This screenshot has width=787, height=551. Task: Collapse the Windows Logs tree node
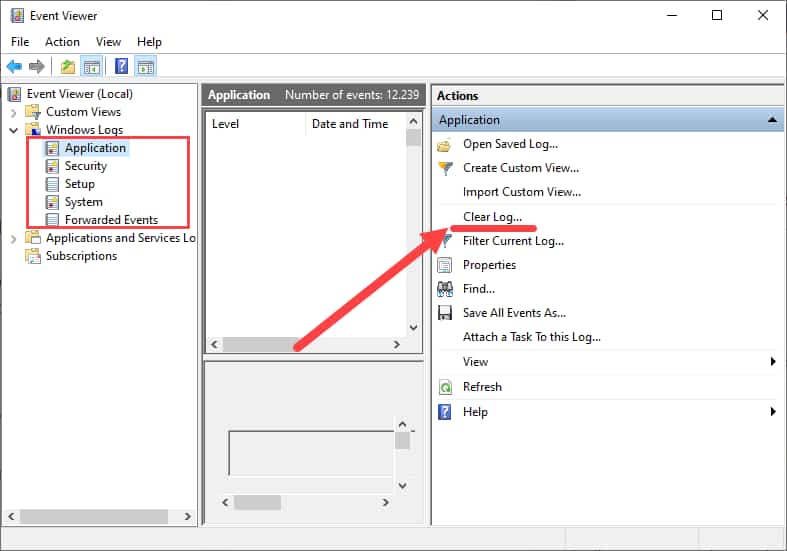pyautogui.click(x=13, y=130)
